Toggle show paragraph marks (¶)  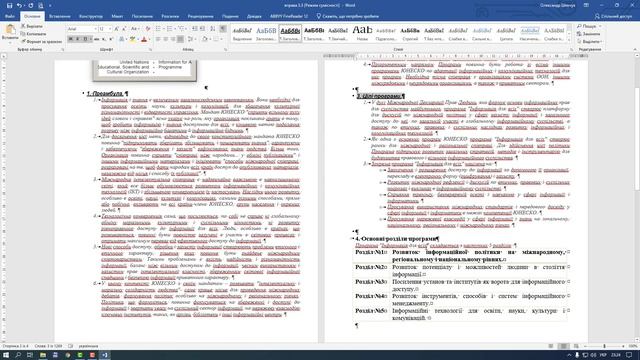pos(223,29)
